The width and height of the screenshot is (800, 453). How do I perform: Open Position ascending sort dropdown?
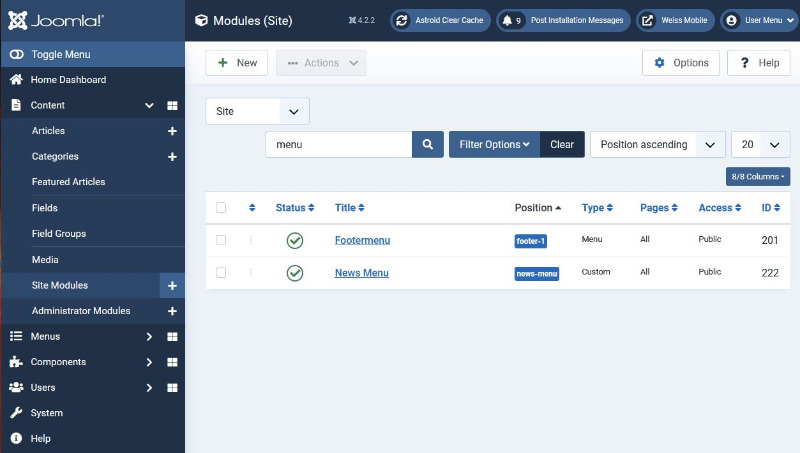point(658,144)
